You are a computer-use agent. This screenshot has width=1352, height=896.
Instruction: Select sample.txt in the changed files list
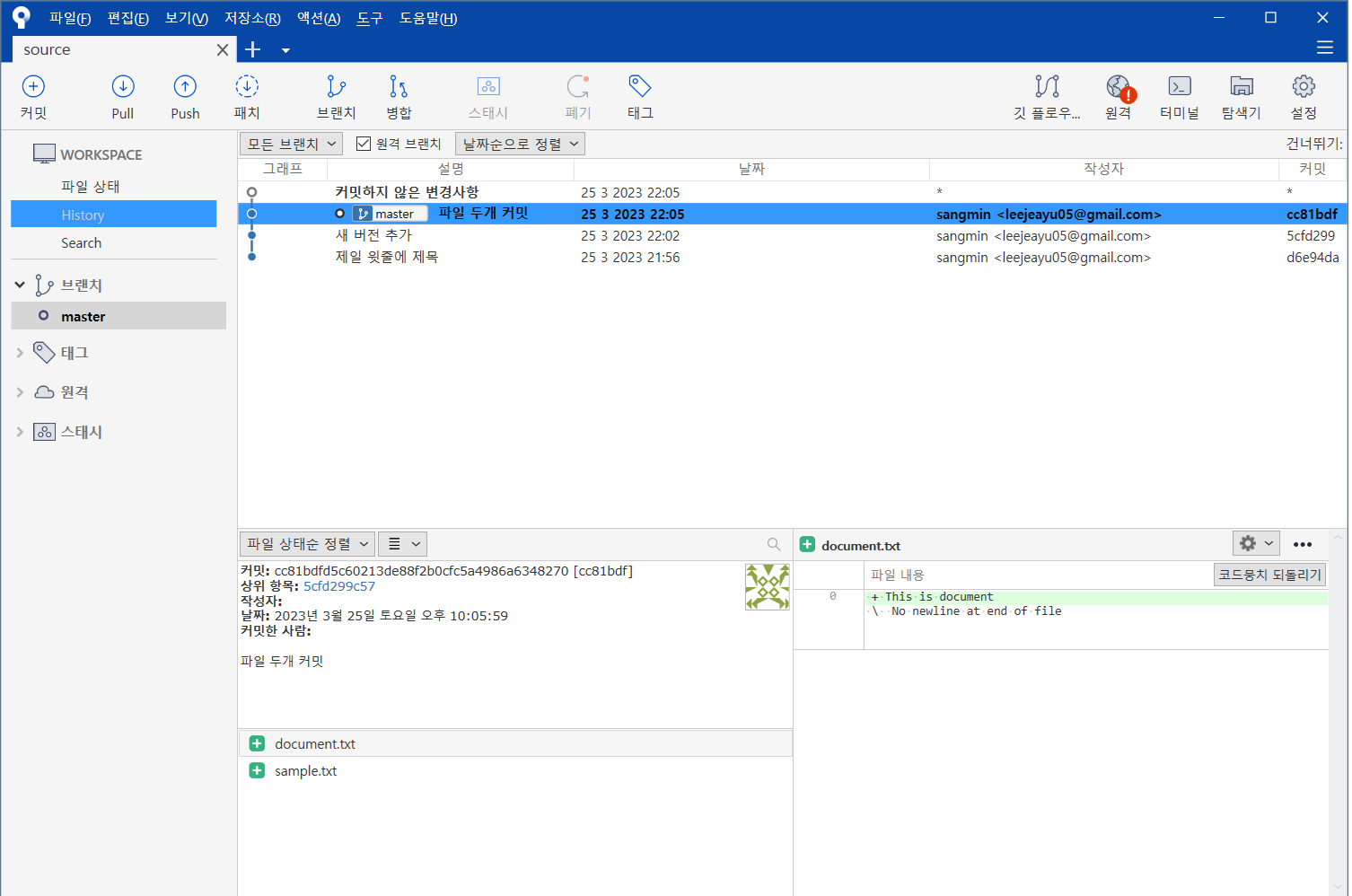pos(515,770)
